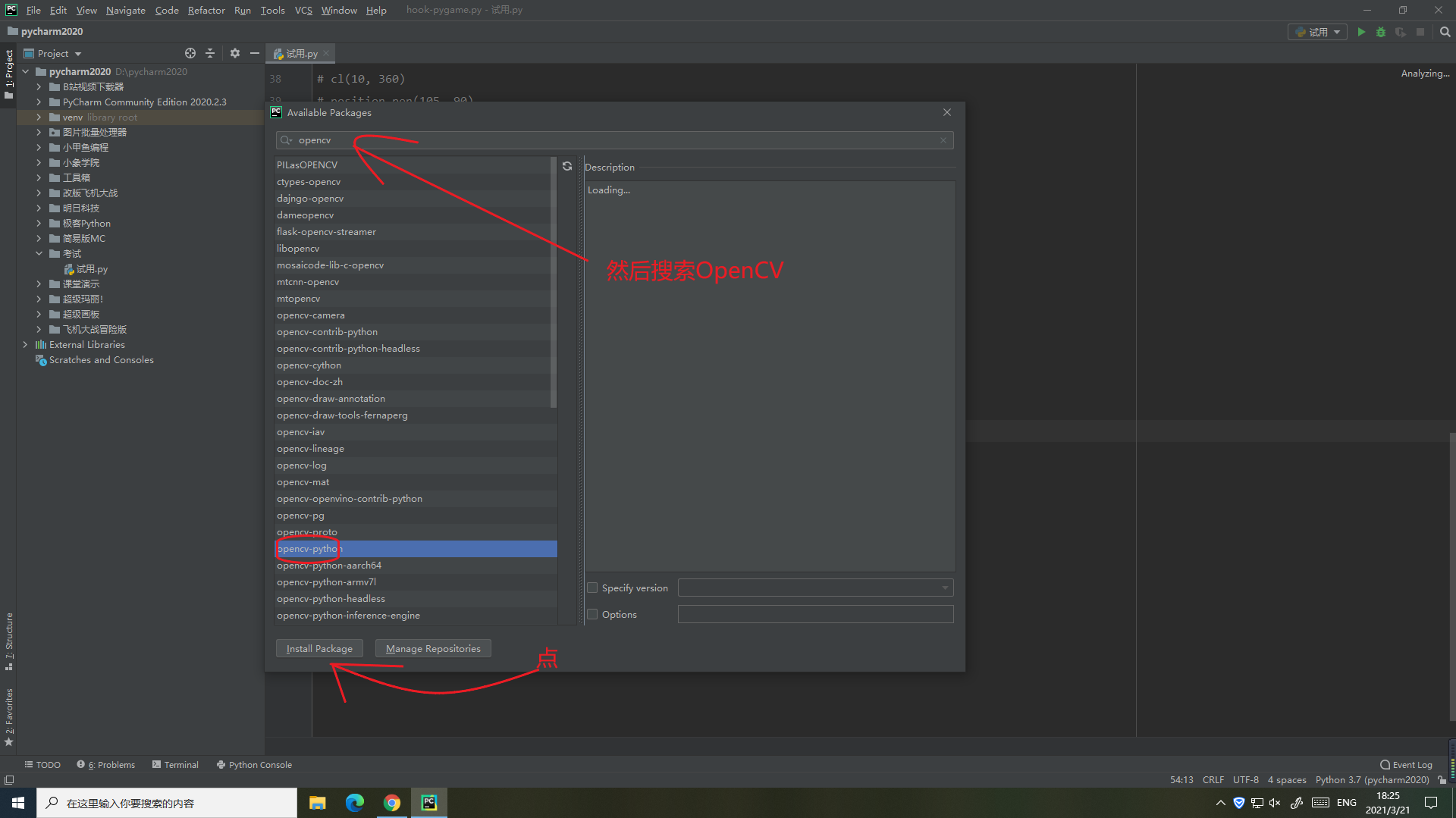Image resolution: width=1456 pixels, height=818 pixels.
Task: Show hidden tray icons chevron
Action: tap(1220, 803)
